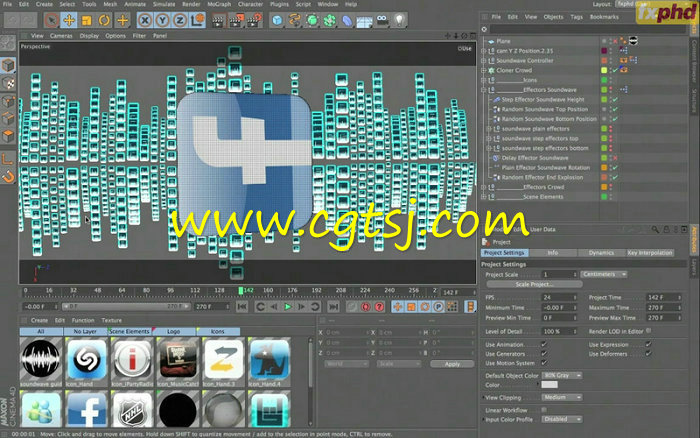The height and width of the screenshot is (438, 700).
Task: Step to the next frame
Action: 301,307
